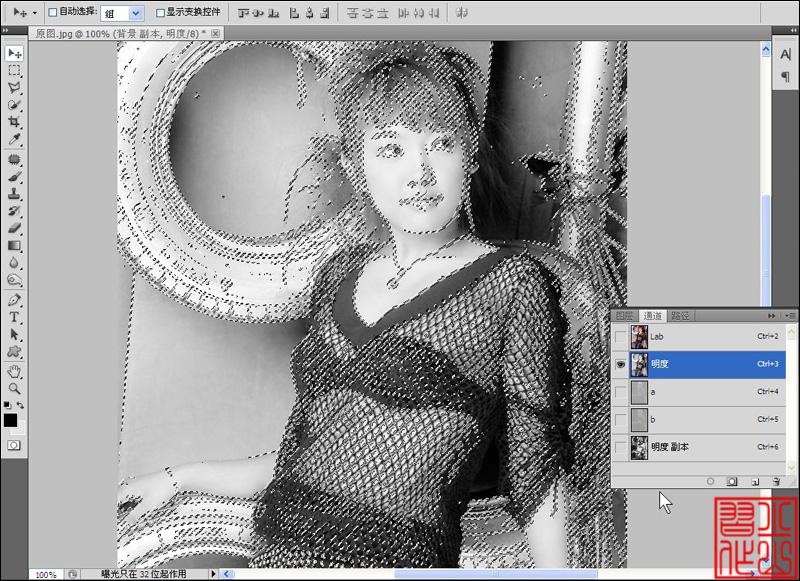Select the Rectangular Marquee tool
The width and height of the screenshot is (800, 581).
click(14, 70)
